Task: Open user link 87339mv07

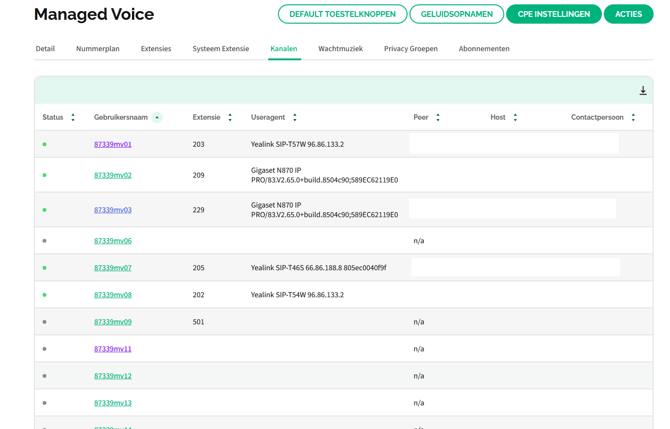Action: point(113,268)
